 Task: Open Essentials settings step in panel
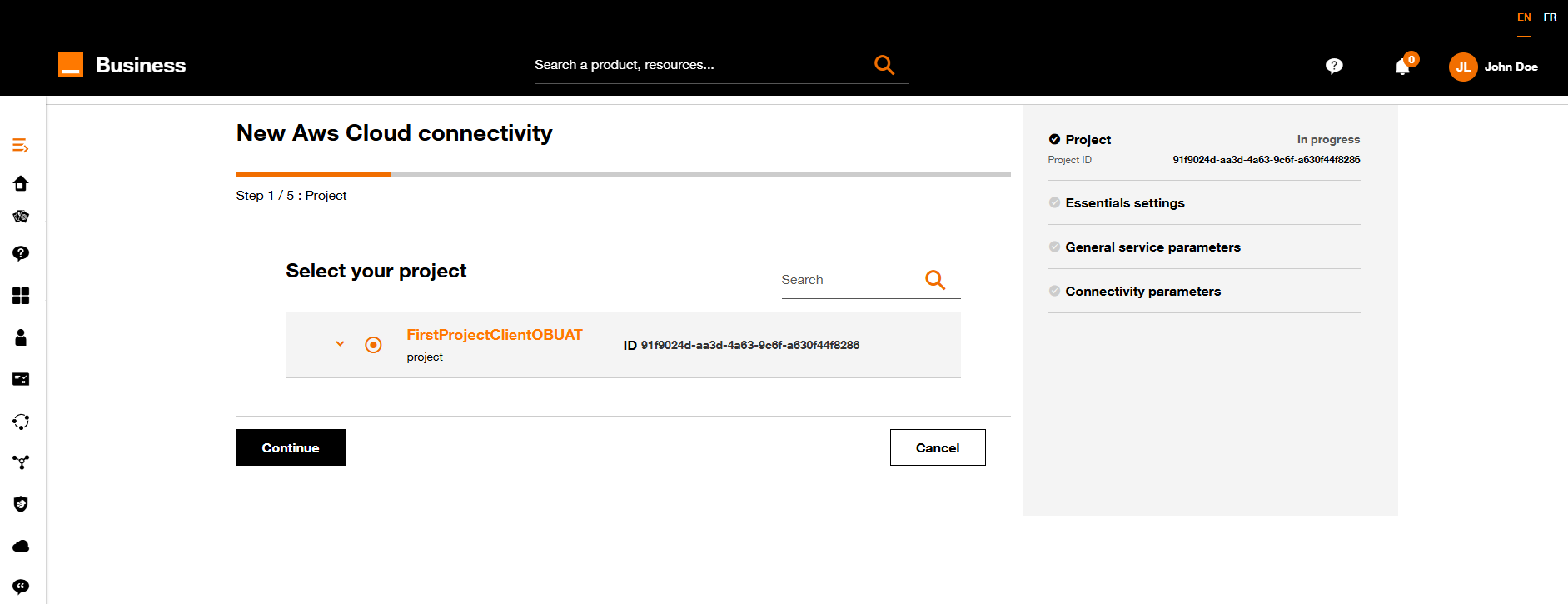click(x=1124, y=202)
